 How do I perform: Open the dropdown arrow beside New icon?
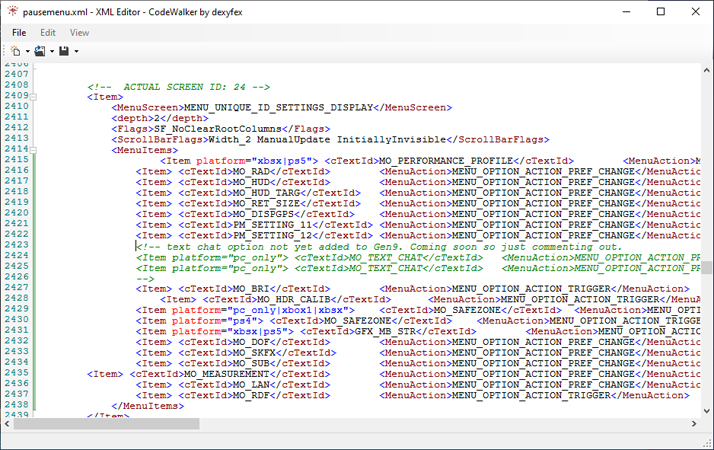click(25, 51)
